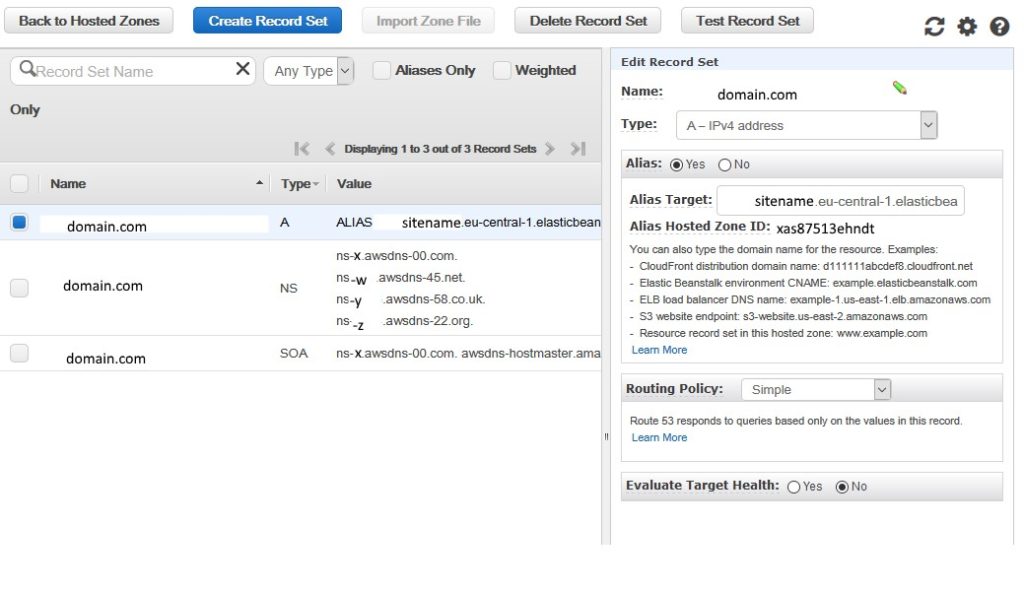The height and width of the screenshot is (591, 1024).
Task: Check the NS record row checkbox
Action: pyautogui.click(x=18, y=286)
